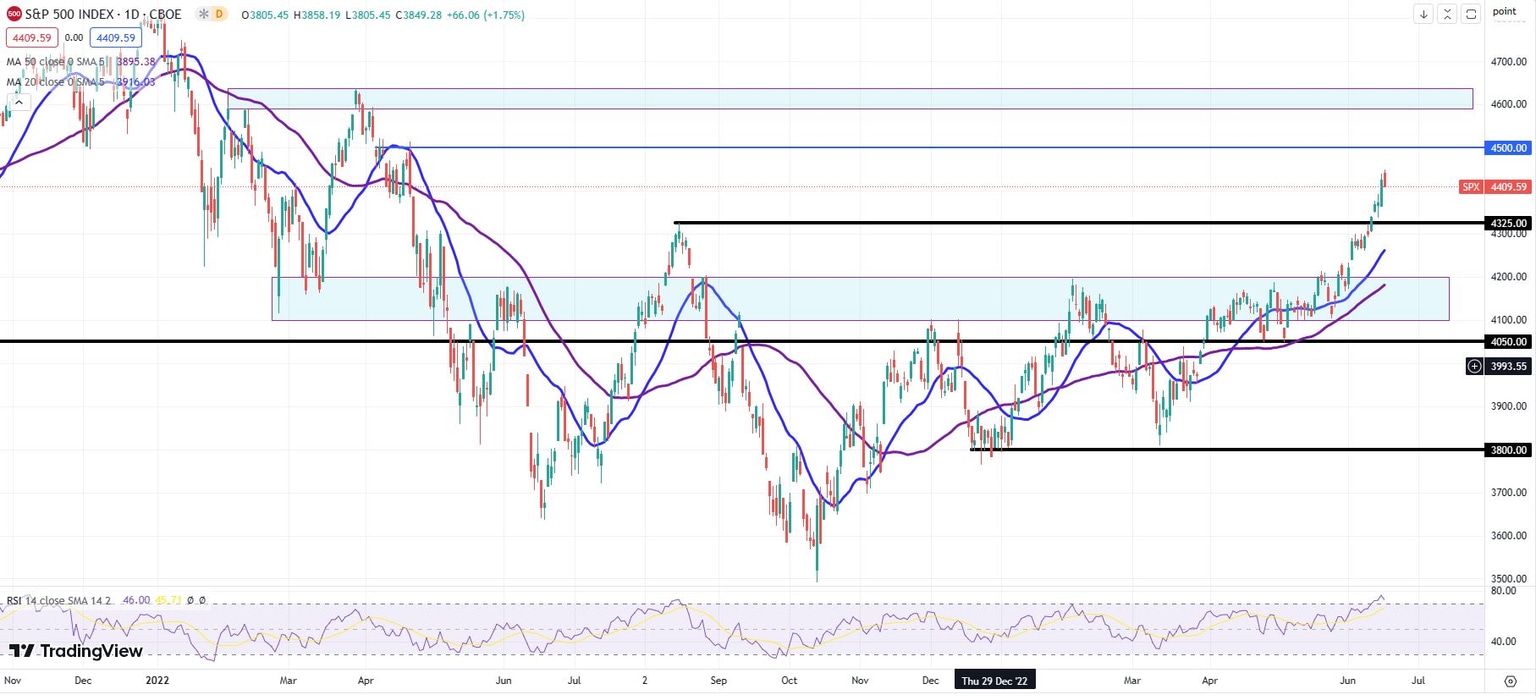The width and height of the screenshot is (1536, 696).
Task: Collapse the chart pane with the collapse icon
Action: 1447,14
